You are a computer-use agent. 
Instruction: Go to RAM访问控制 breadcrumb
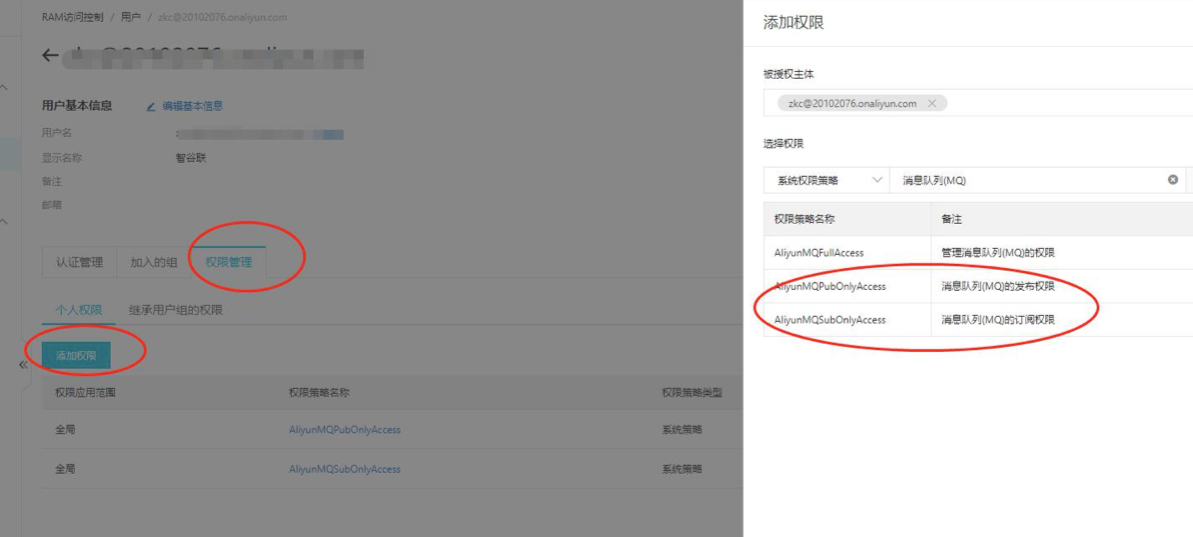(72, 18)
